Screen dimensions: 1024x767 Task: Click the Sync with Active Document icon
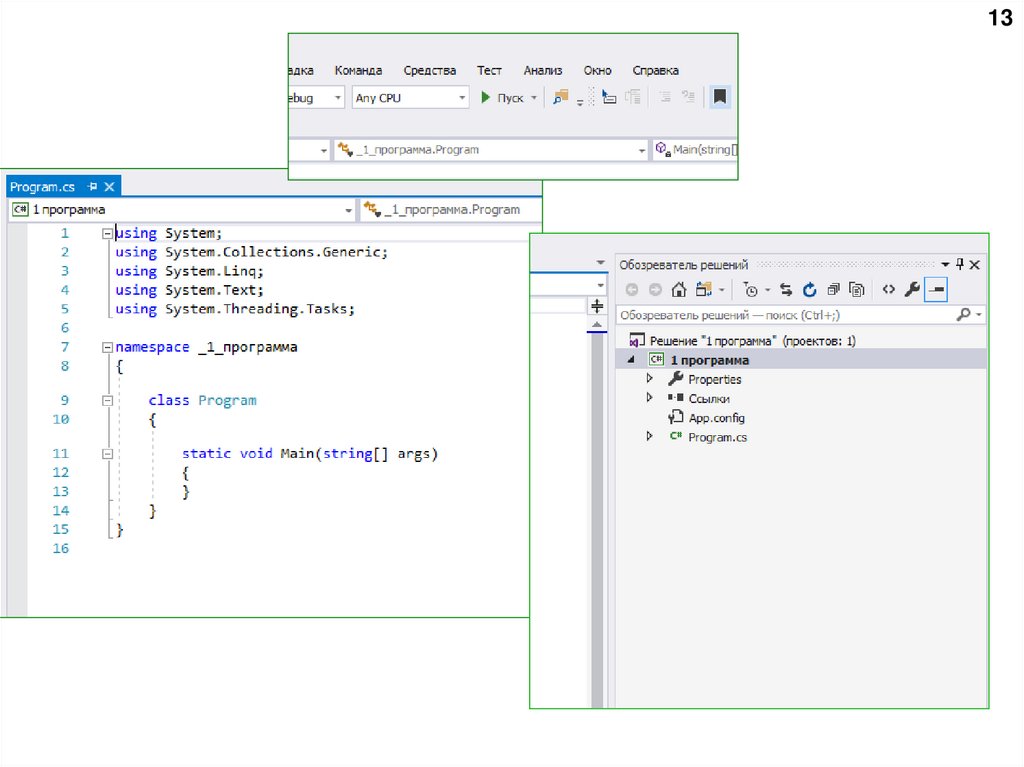786,290
